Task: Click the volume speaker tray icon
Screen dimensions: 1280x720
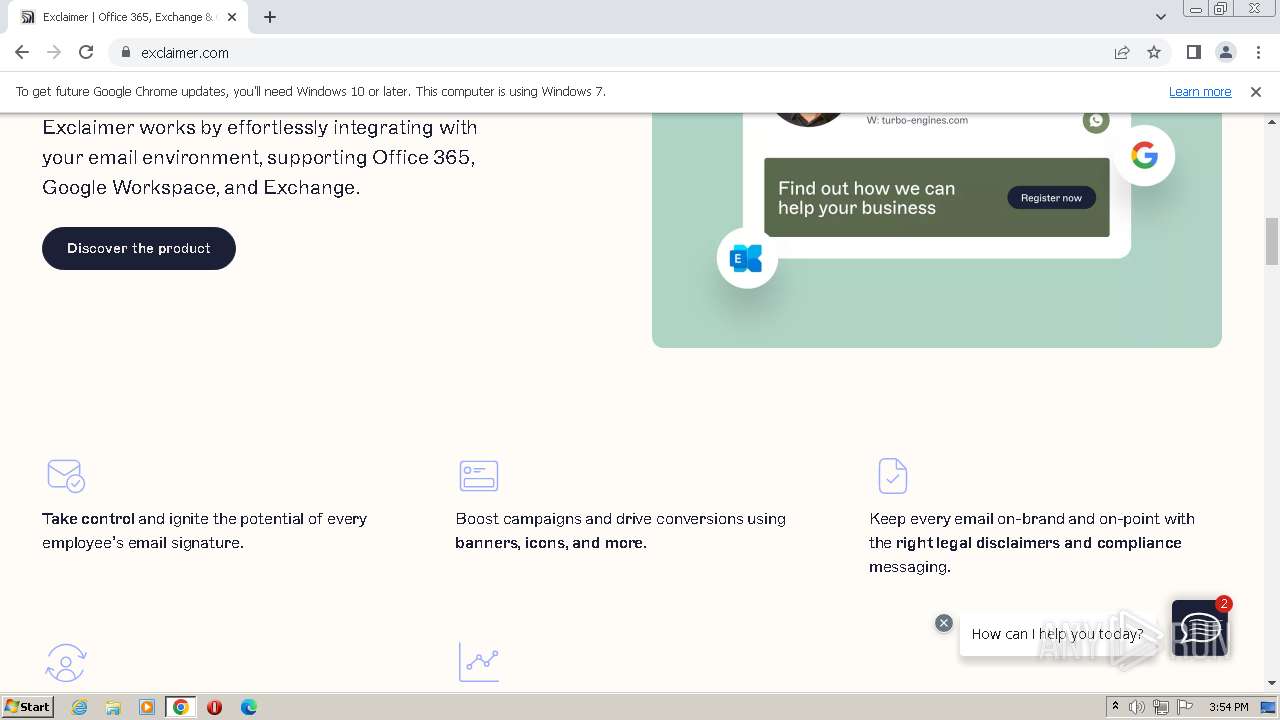Action: [x=1137, y=707]
